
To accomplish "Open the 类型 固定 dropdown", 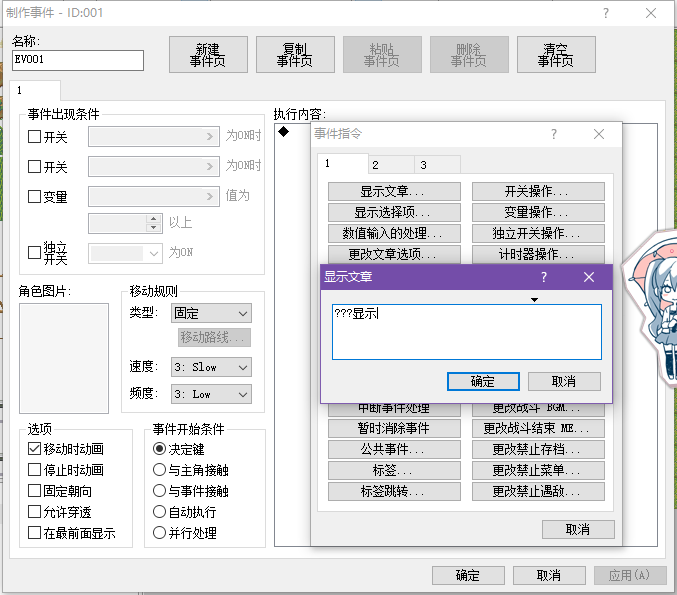I will (x=211, y=313).
